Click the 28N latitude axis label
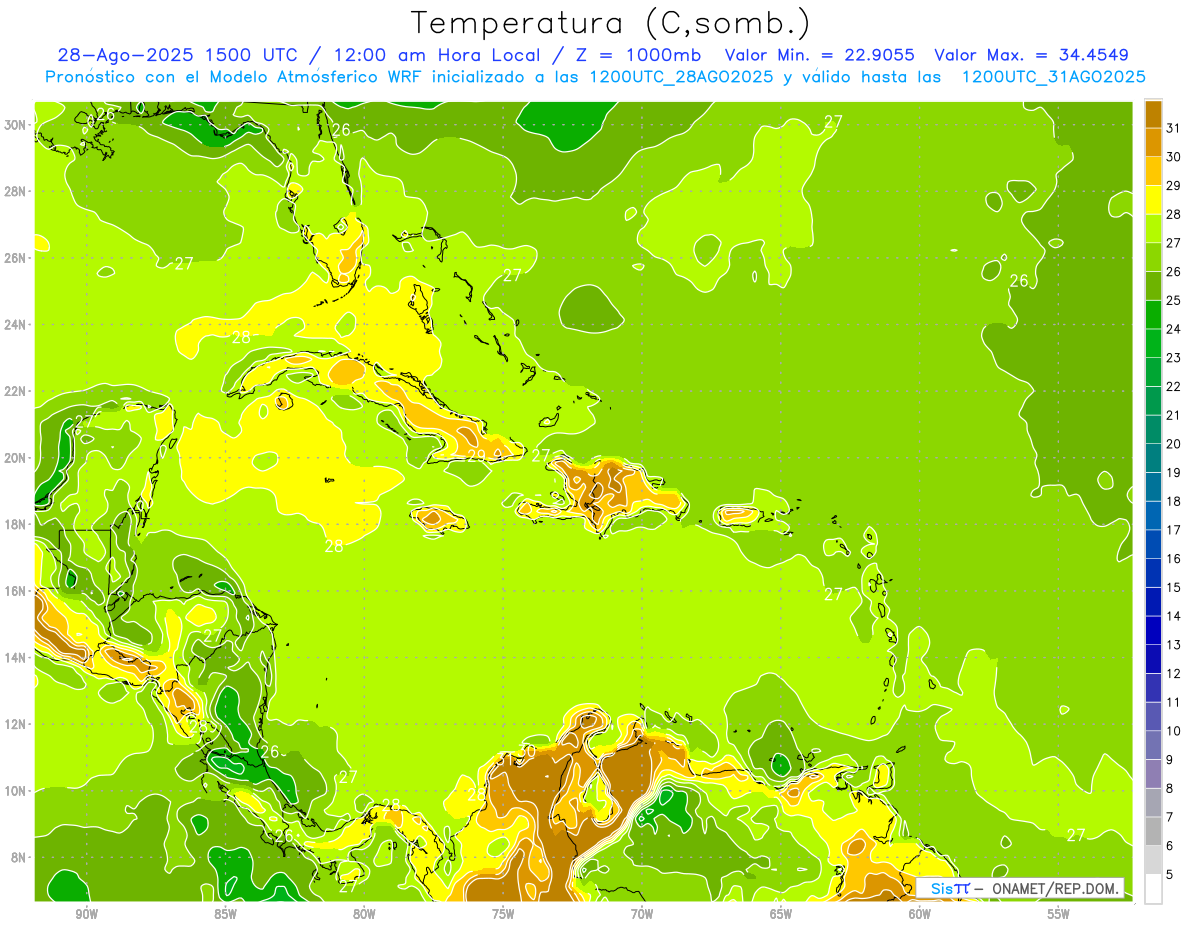This screenshot has width=1200, height=927. tap(16, 191)
